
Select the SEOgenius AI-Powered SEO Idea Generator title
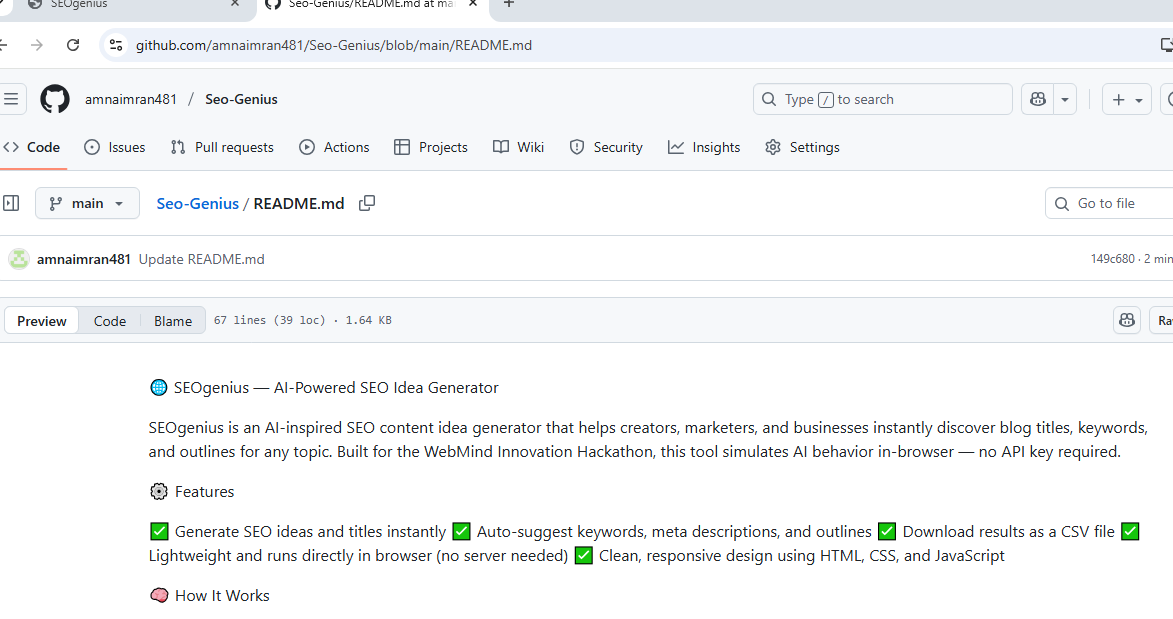pyautogui.click(x=336, y=388)
